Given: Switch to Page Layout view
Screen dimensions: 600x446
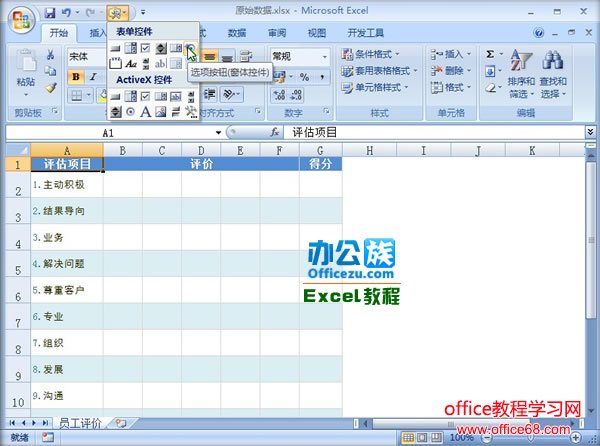Looking at the screenshot, I should tap(422, 437).
